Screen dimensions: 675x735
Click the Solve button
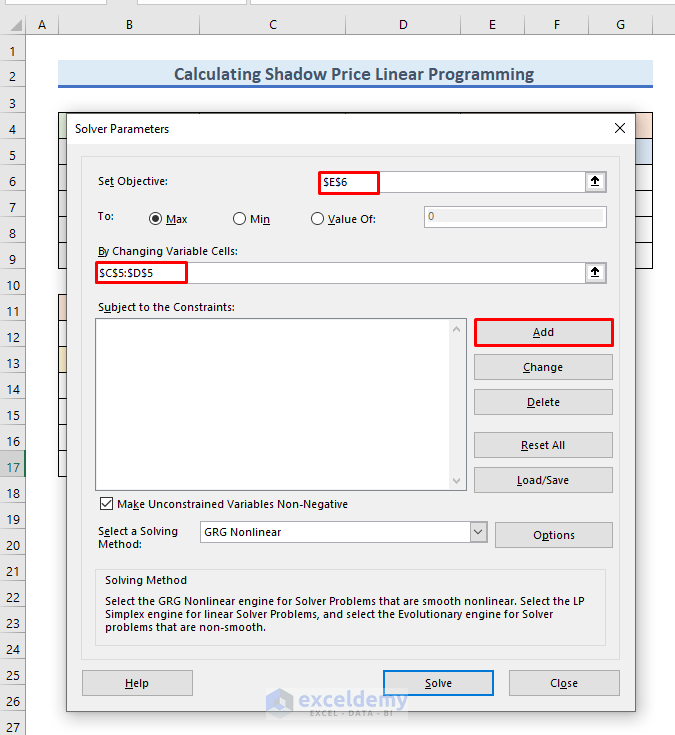coord(438,683)
